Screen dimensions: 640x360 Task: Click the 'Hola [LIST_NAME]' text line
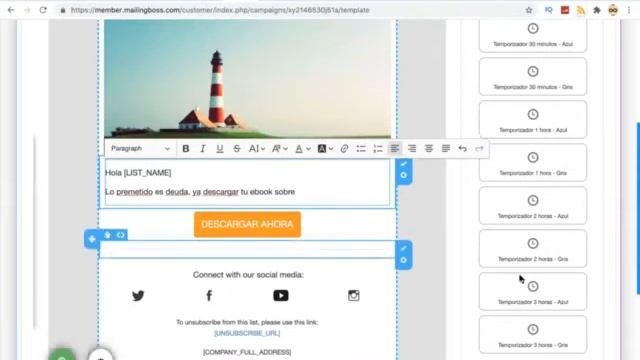point(138,173)
